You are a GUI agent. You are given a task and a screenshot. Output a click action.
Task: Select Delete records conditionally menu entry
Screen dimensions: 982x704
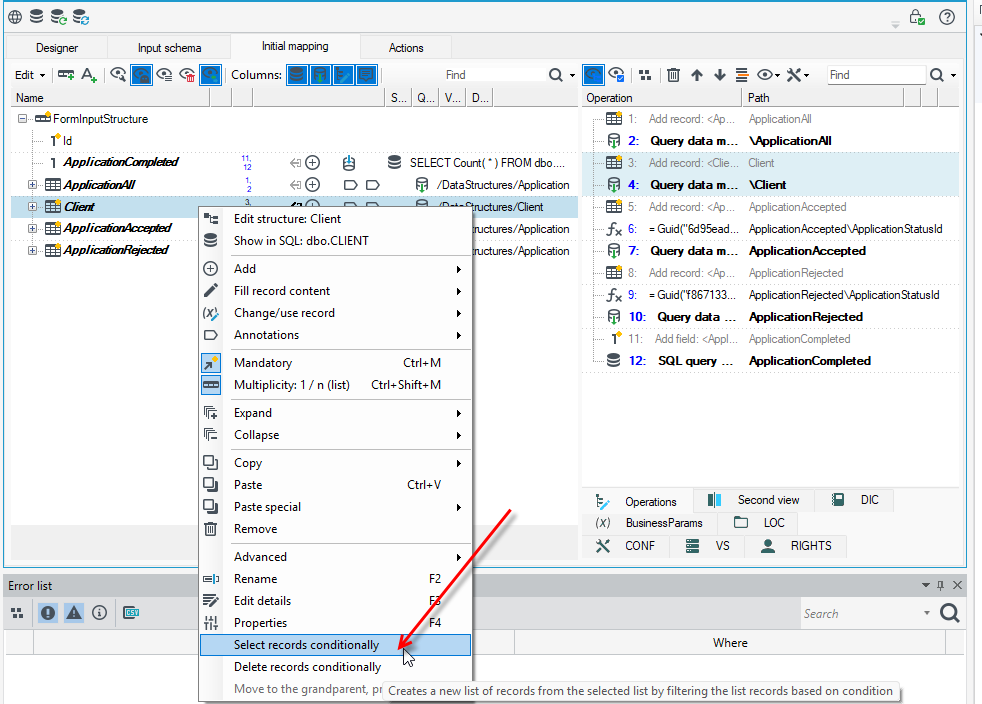[x=336, y=667]
